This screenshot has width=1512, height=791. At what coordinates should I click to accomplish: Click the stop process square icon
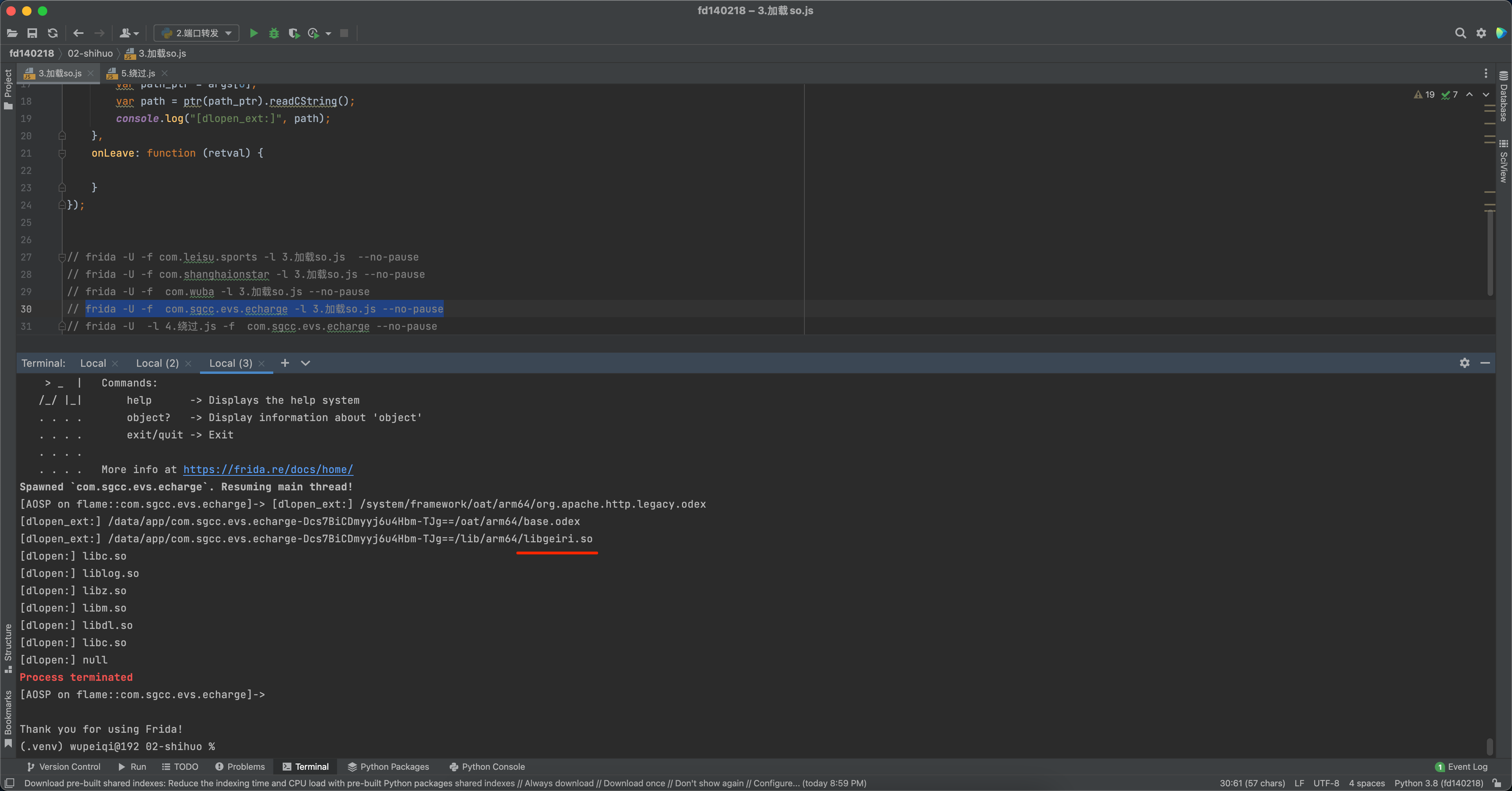click(x=345, y=33)
